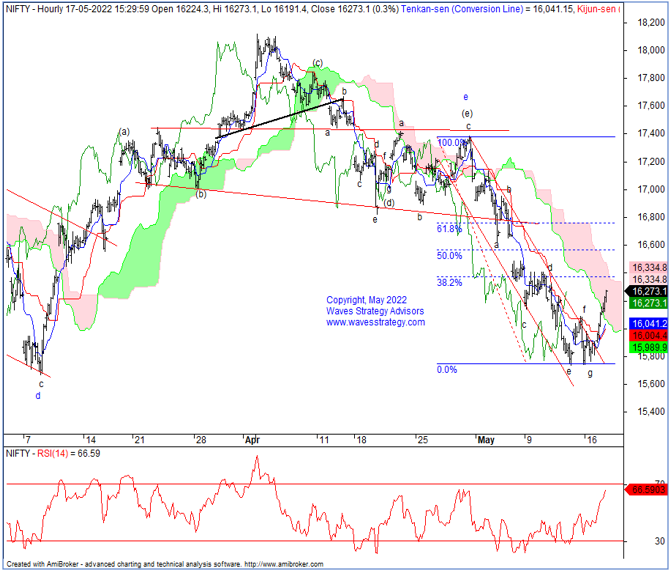The image size is (672, 572).
Task: Click the blue d wave label at bottom left
Action: pyautogui.click(x=38, y=396)
